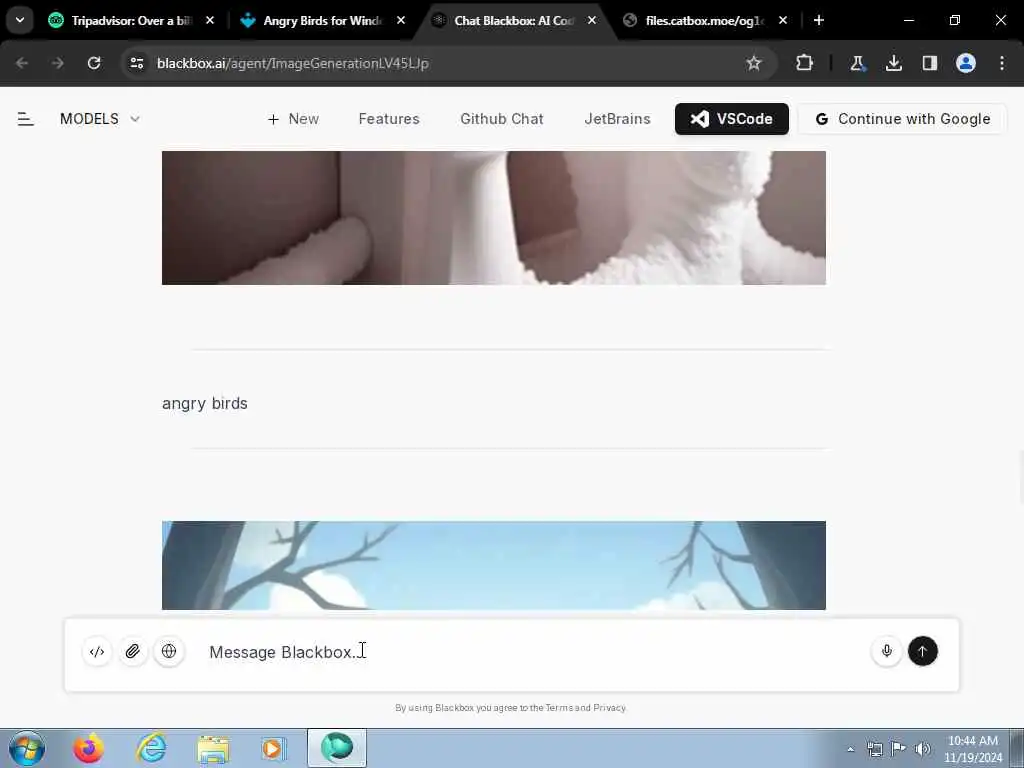Open the Features link
The image size is (1024, 768).
(x=389, y=119)
